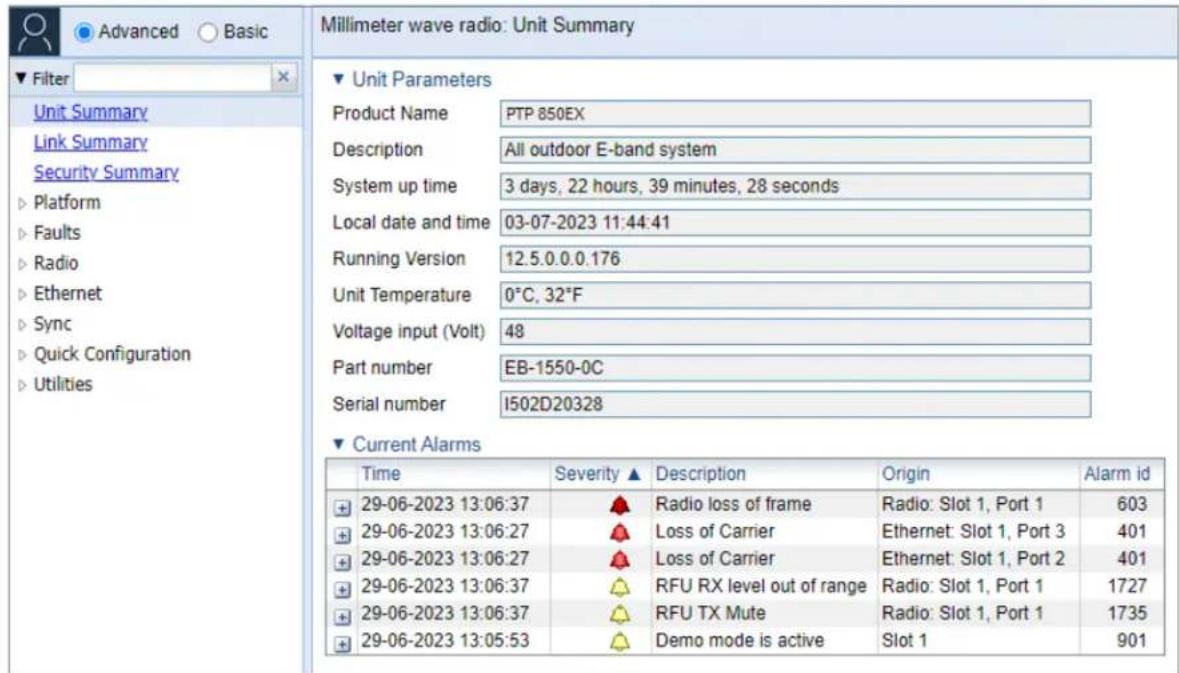Expand the Ethernet tree node
The width and height of the screenshot is (1179, 673).
pyautogui.click(x=22, y=295)
